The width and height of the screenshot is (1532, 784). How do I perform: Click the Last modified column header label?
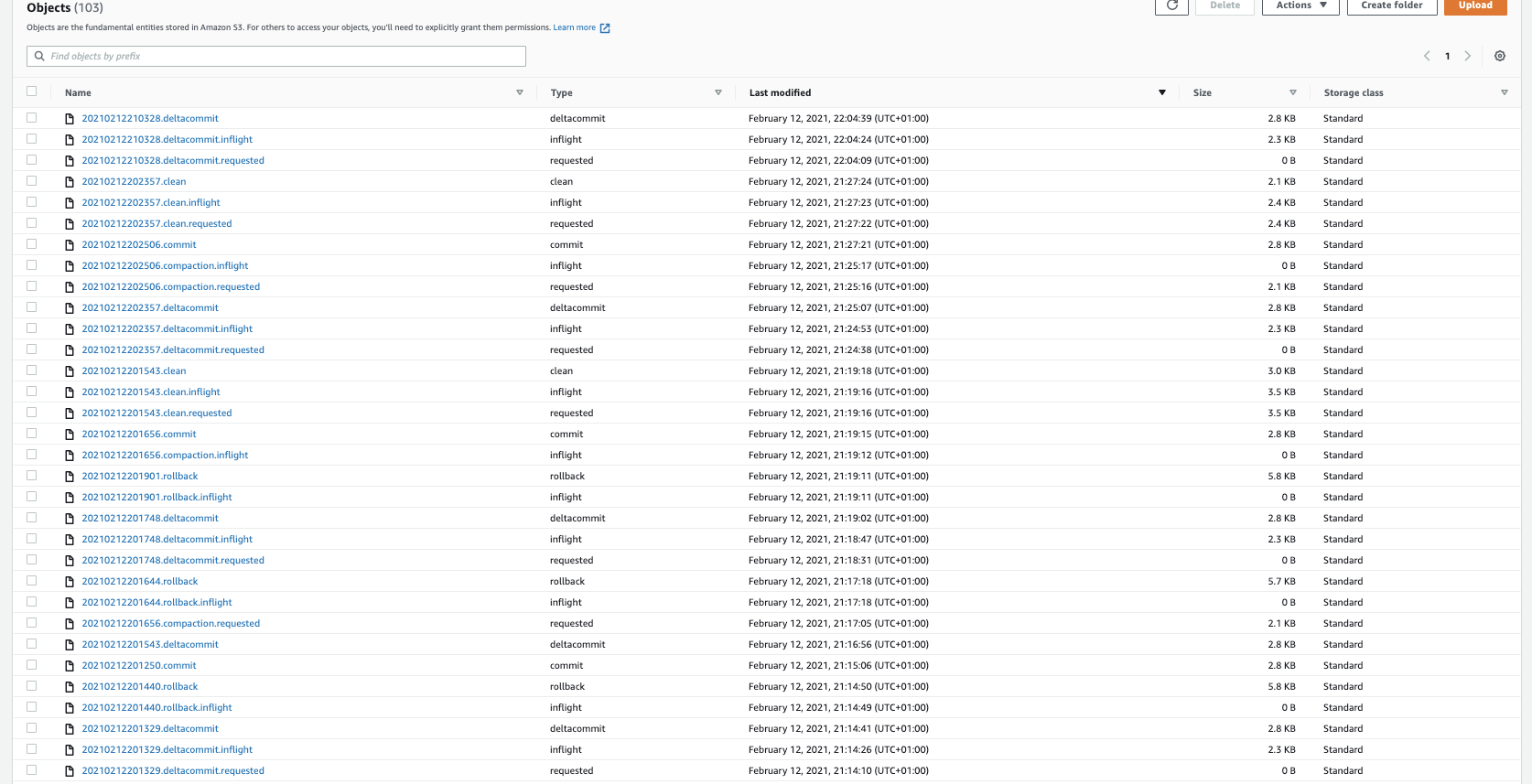pos(780,93)
